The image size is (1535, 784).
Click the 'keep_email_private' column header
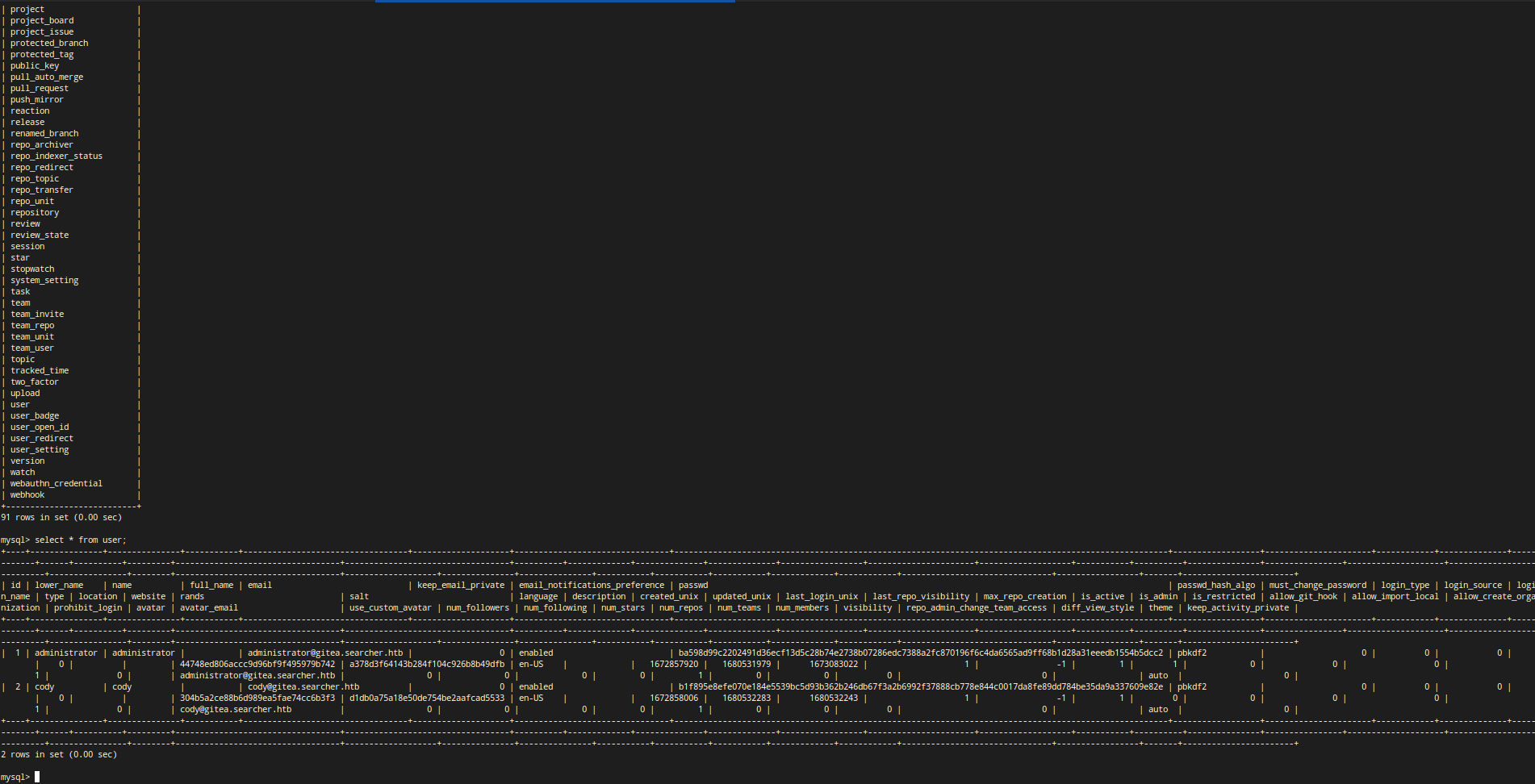[460, 585]
